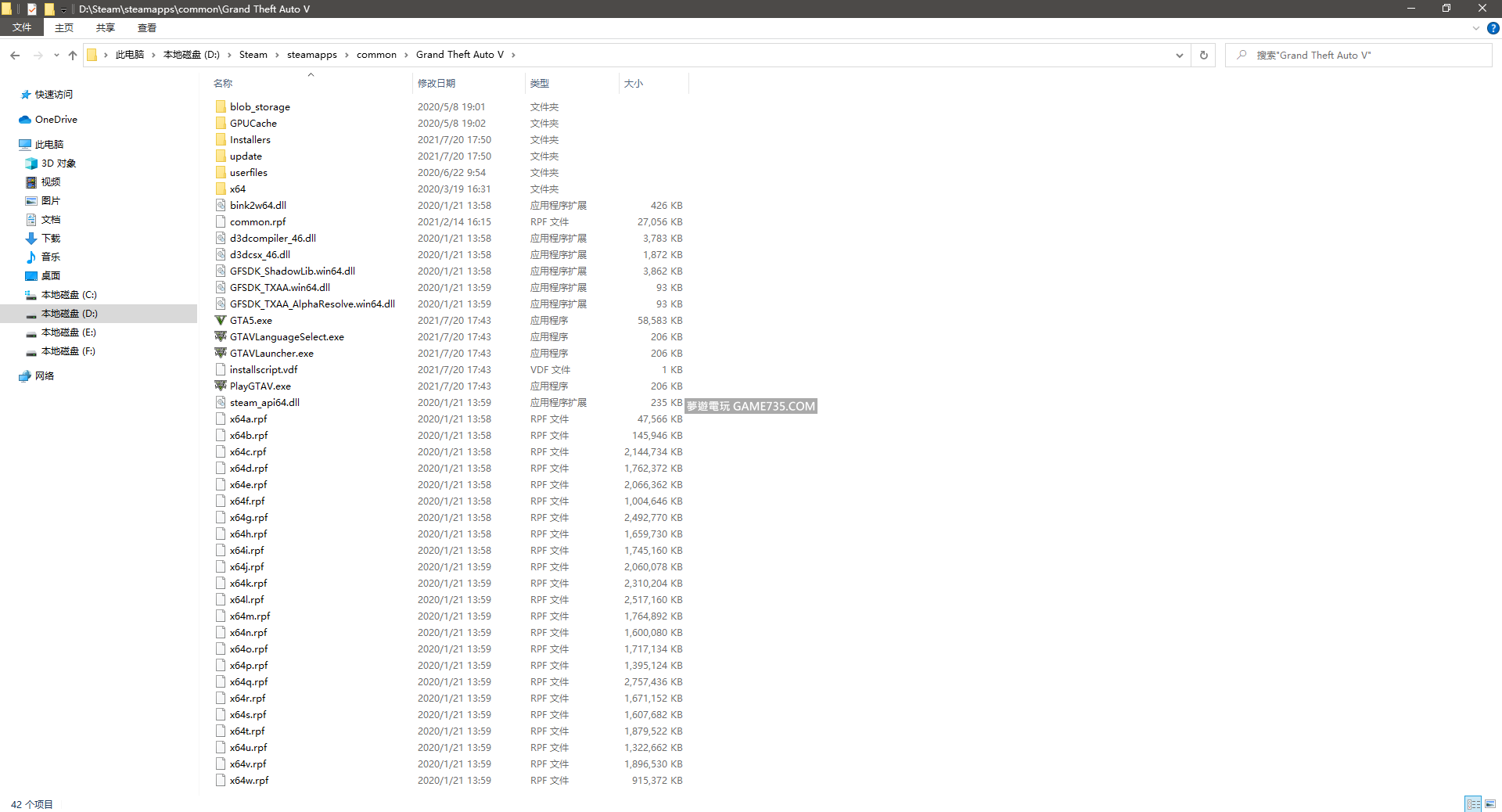Select the GTA5.exe file icon
Viewport: 1502px width, 812px height.
click(x=221, y=321)
